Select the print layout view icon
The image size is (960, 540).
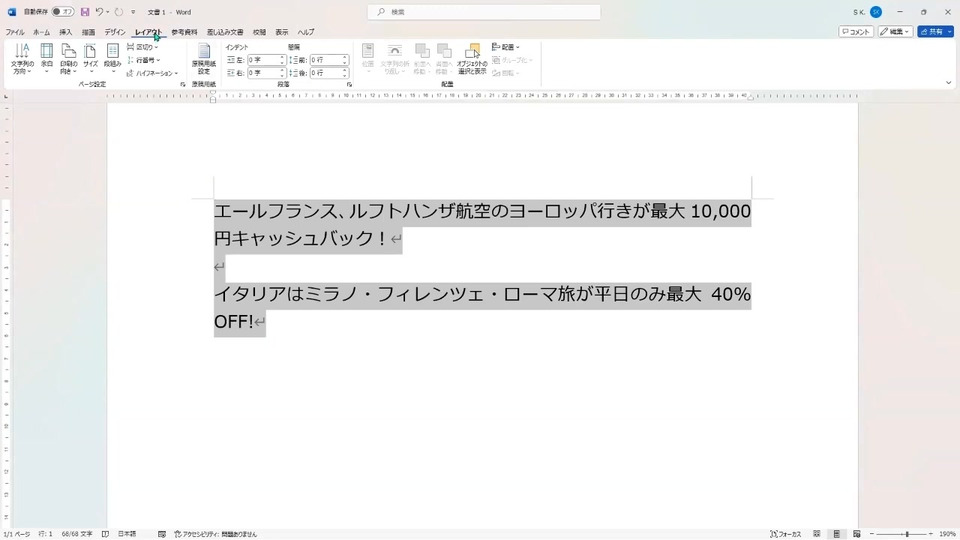click(x=837, y=534)
